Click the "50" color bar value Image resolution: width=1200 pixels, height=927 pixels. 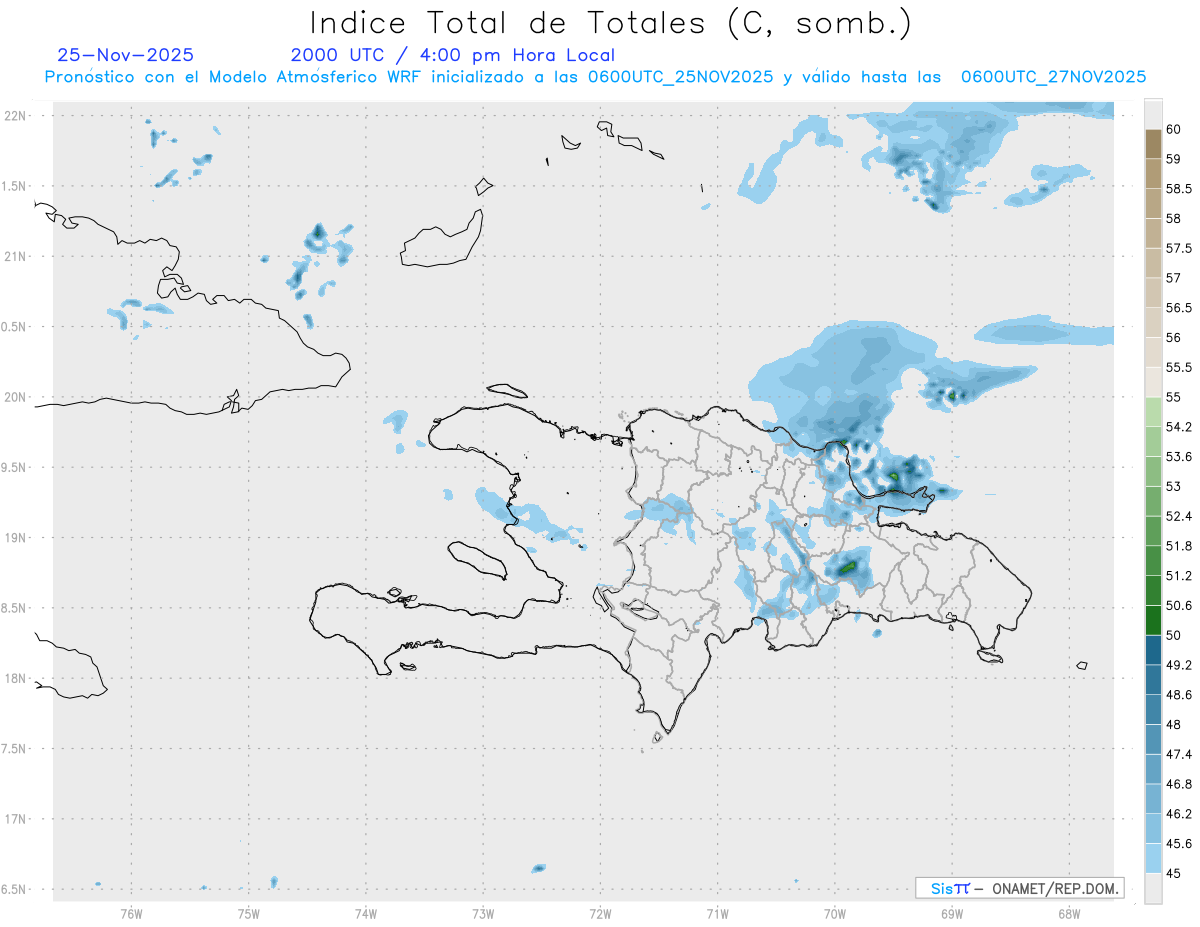coord(1174,635)
